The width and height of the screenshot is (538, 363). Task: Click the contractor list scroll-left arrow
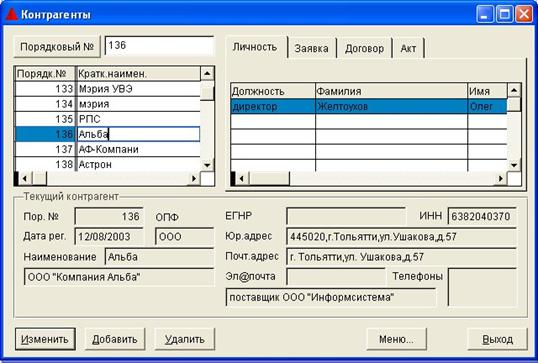(x=25, y=178)
